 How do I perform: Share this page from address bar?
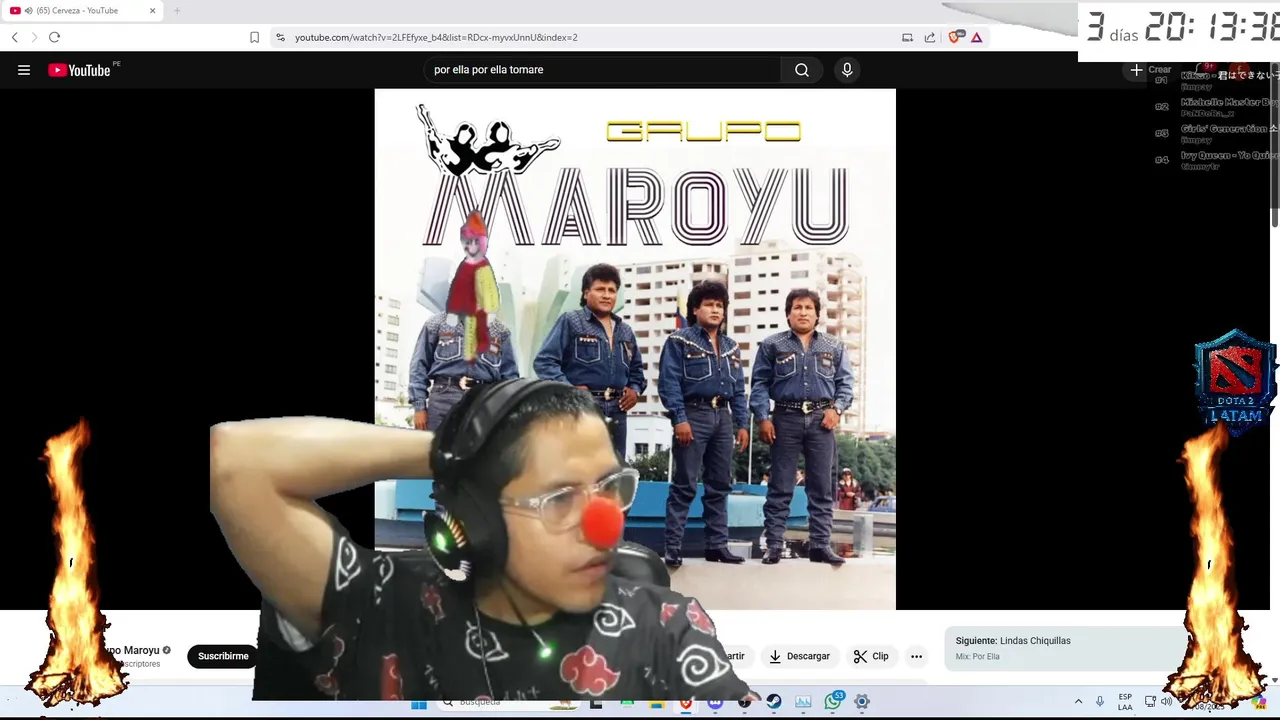click(x=930, y=37)
